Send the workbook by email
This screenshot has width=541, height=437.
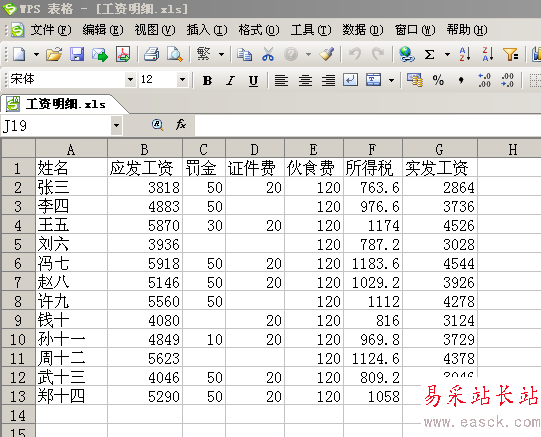[100, 54]
